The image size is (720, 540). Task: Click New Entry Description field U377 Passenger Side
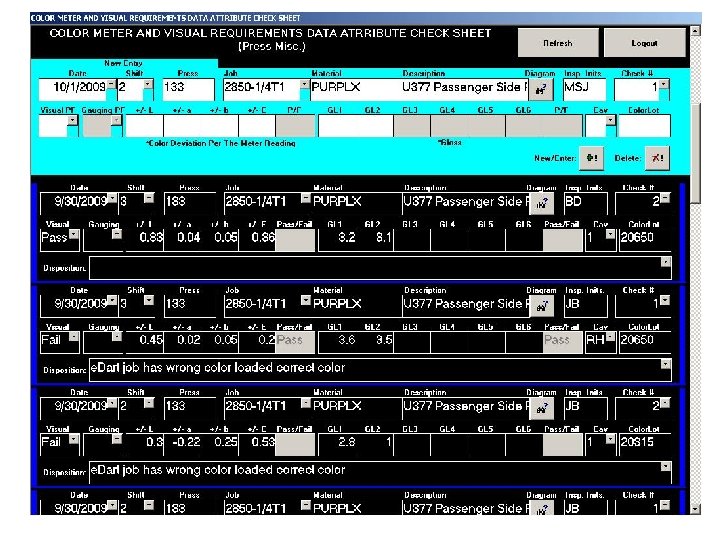(465, 90)
